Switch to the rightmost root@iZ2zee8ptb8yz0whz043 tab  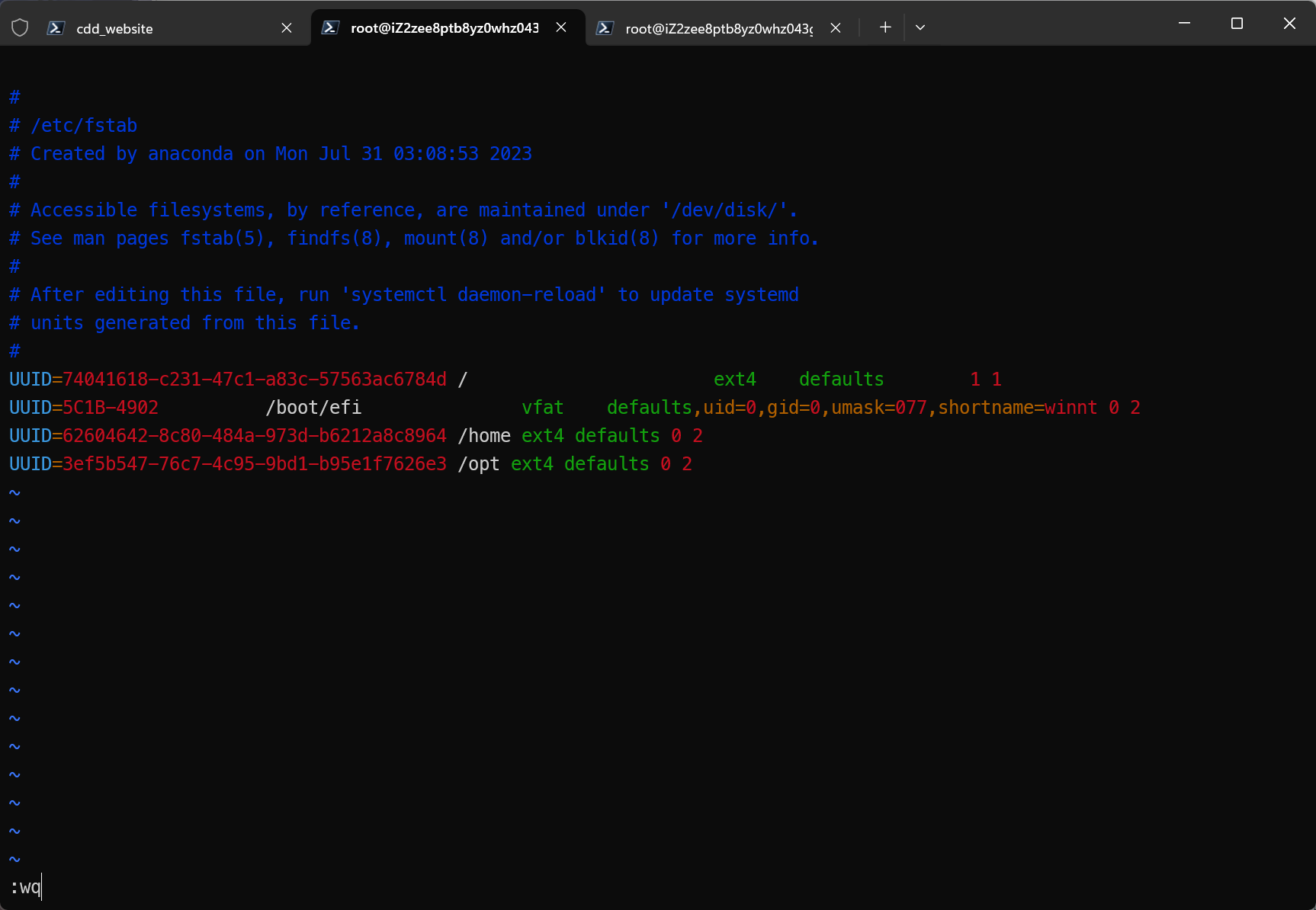point(718,29)
